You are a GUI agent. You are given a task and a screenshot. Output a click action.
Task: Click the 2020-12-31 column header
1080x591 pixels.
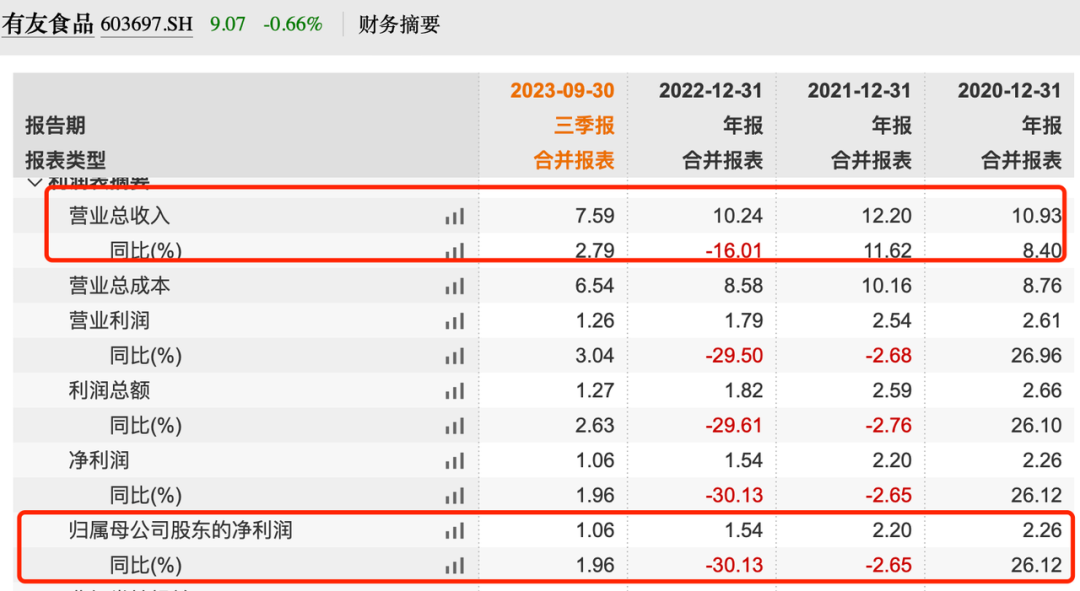[x=1009, y=91]
